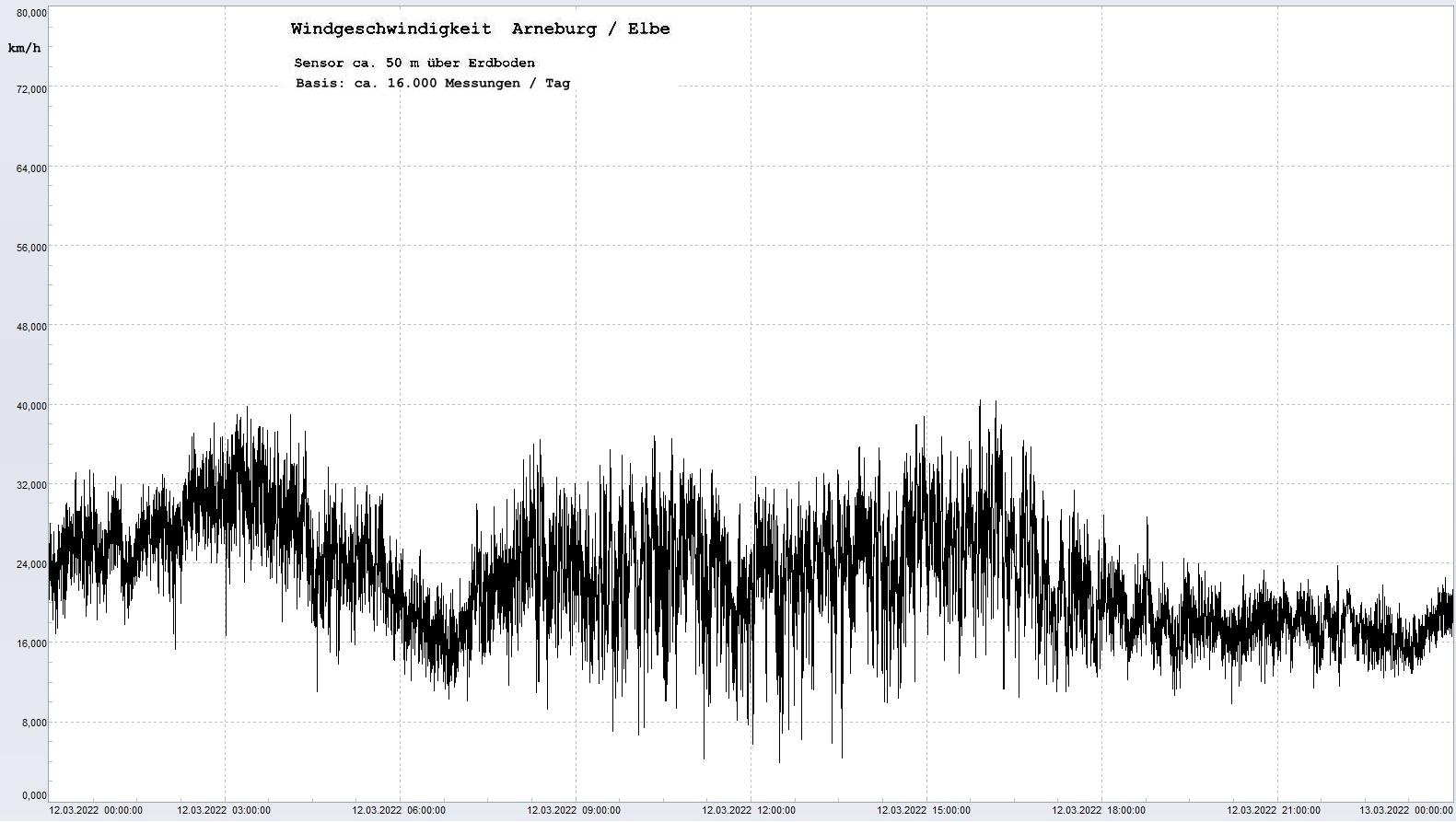Select the 13.03.2022 00:00:00 time label
Viewport: 1456px width, 822px height.
click(x=1406, y=810)
